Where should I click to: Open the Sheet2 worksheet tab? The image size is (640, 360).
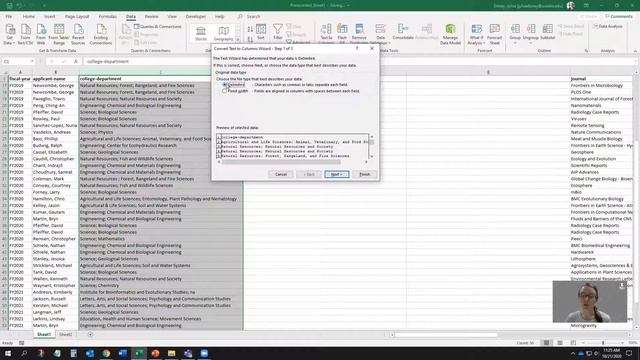(x=65, y=334)
